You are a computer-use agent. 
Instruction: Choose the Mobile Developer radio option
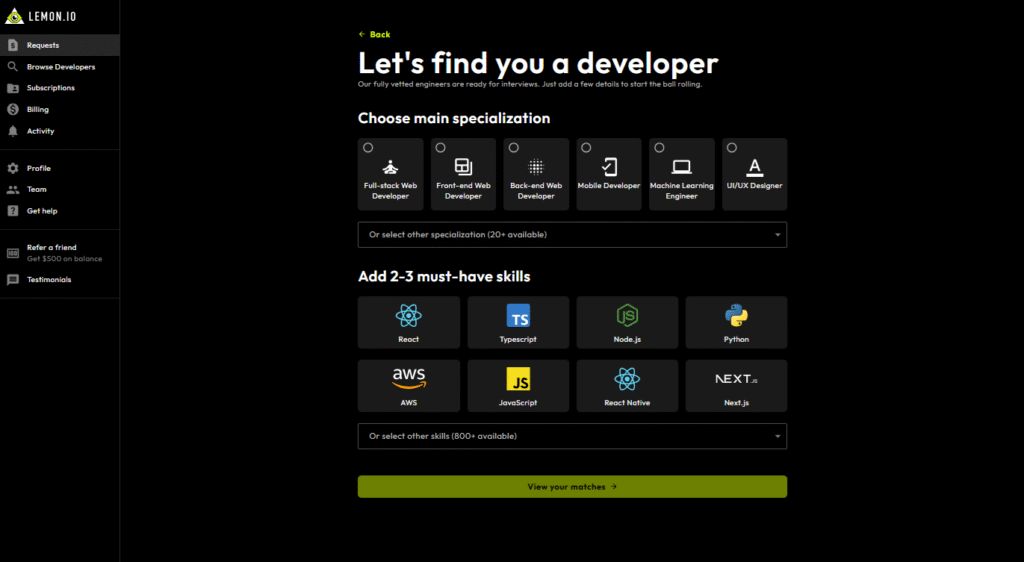586,148
